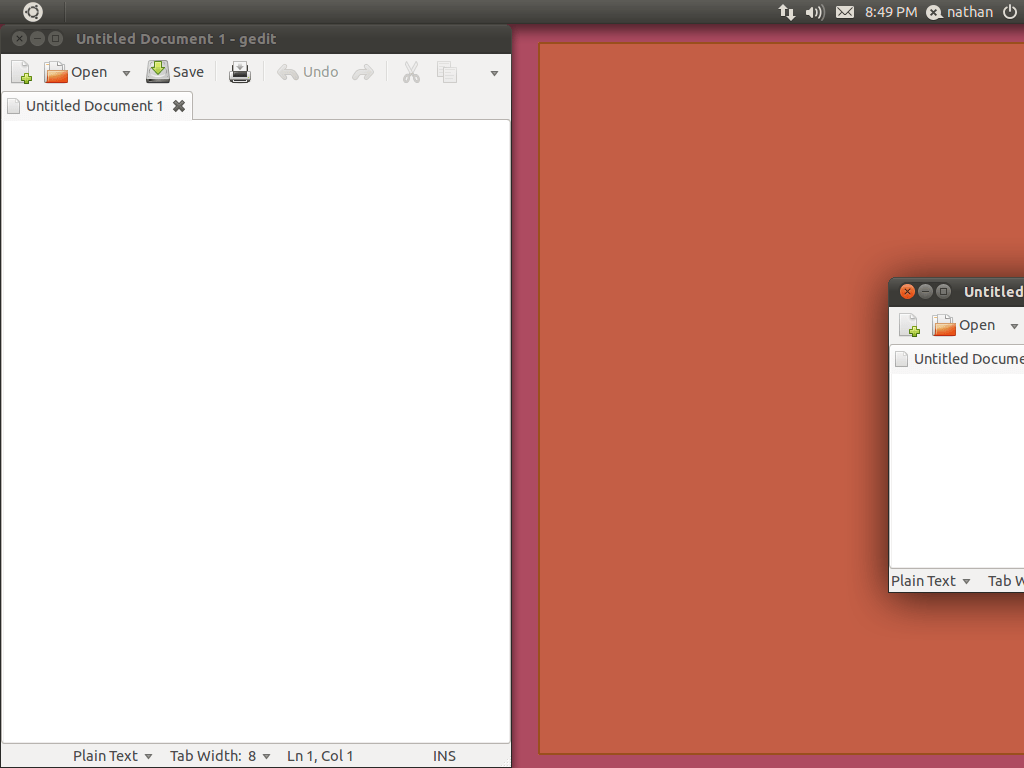Create a new document in gedit
Viewport: 1024px width, 768px height.
point(20,71)
